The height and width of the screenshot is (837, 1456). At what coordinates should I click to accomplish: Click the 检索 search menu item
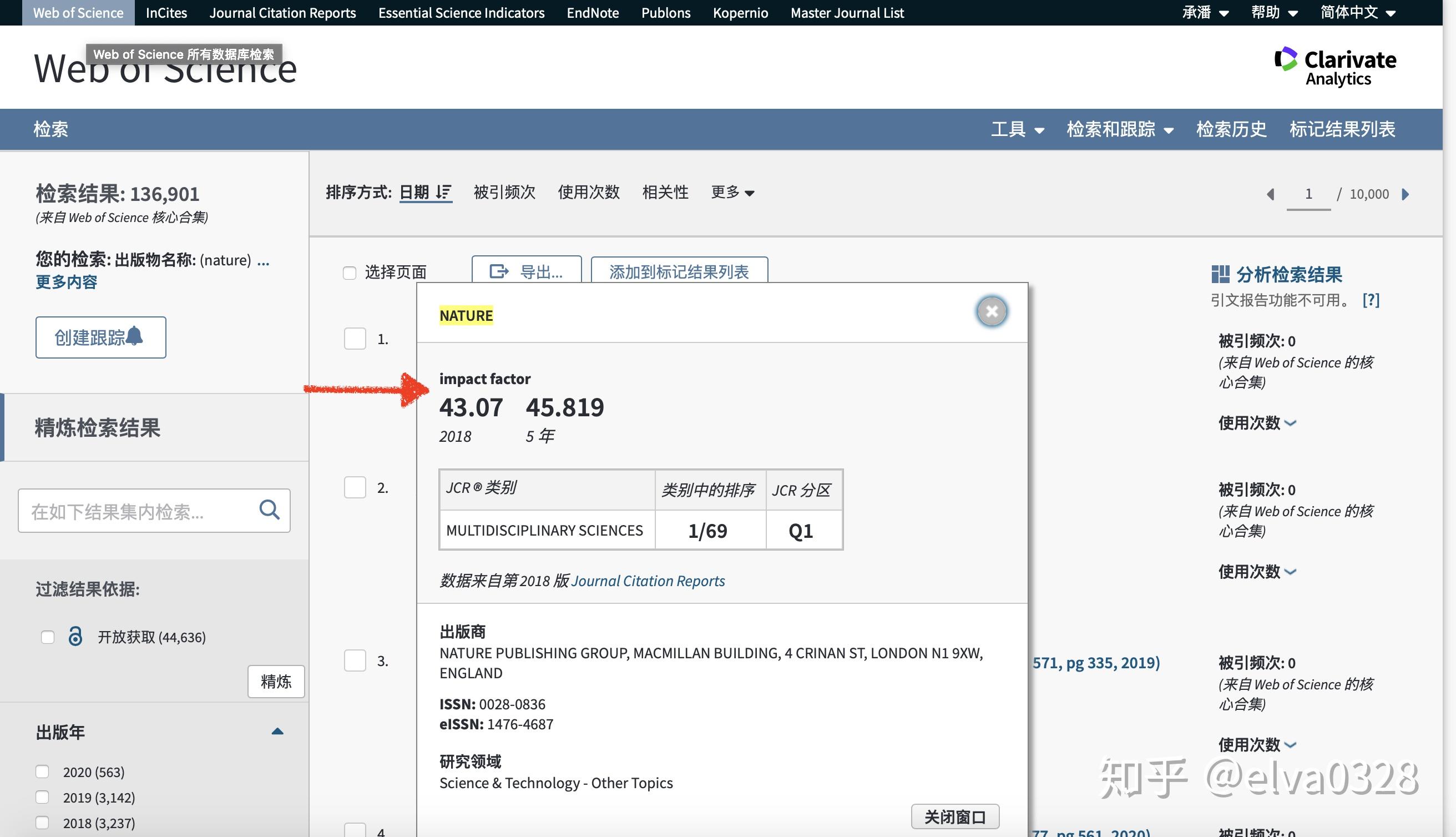[50, 129]
